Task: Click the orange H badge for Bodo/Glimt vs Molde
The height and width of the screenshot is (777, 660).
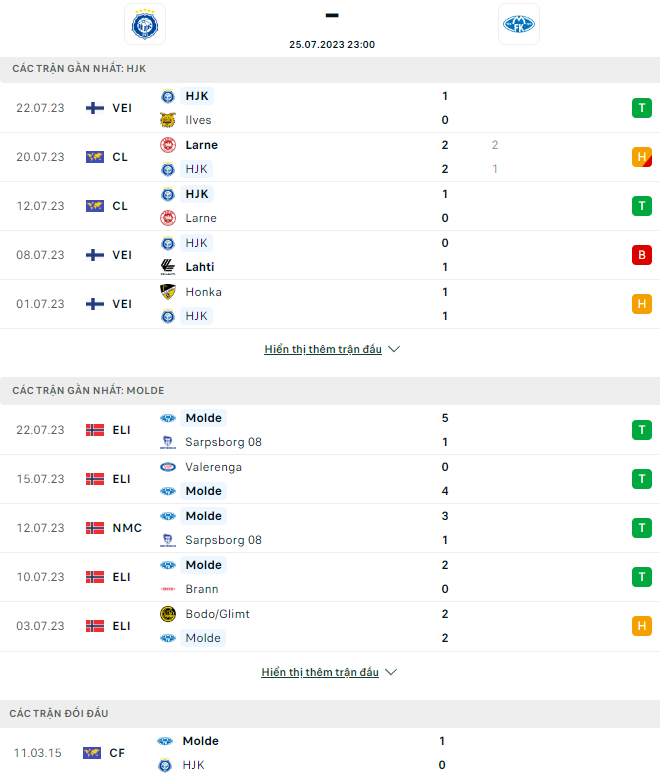Action: click(x=642, y=626)
